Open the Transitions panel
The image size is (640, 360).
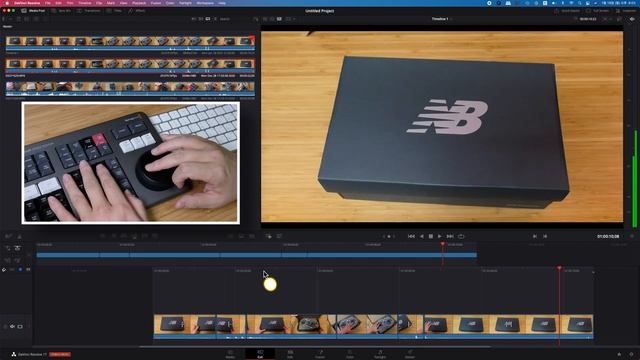(x=89, y=11)
